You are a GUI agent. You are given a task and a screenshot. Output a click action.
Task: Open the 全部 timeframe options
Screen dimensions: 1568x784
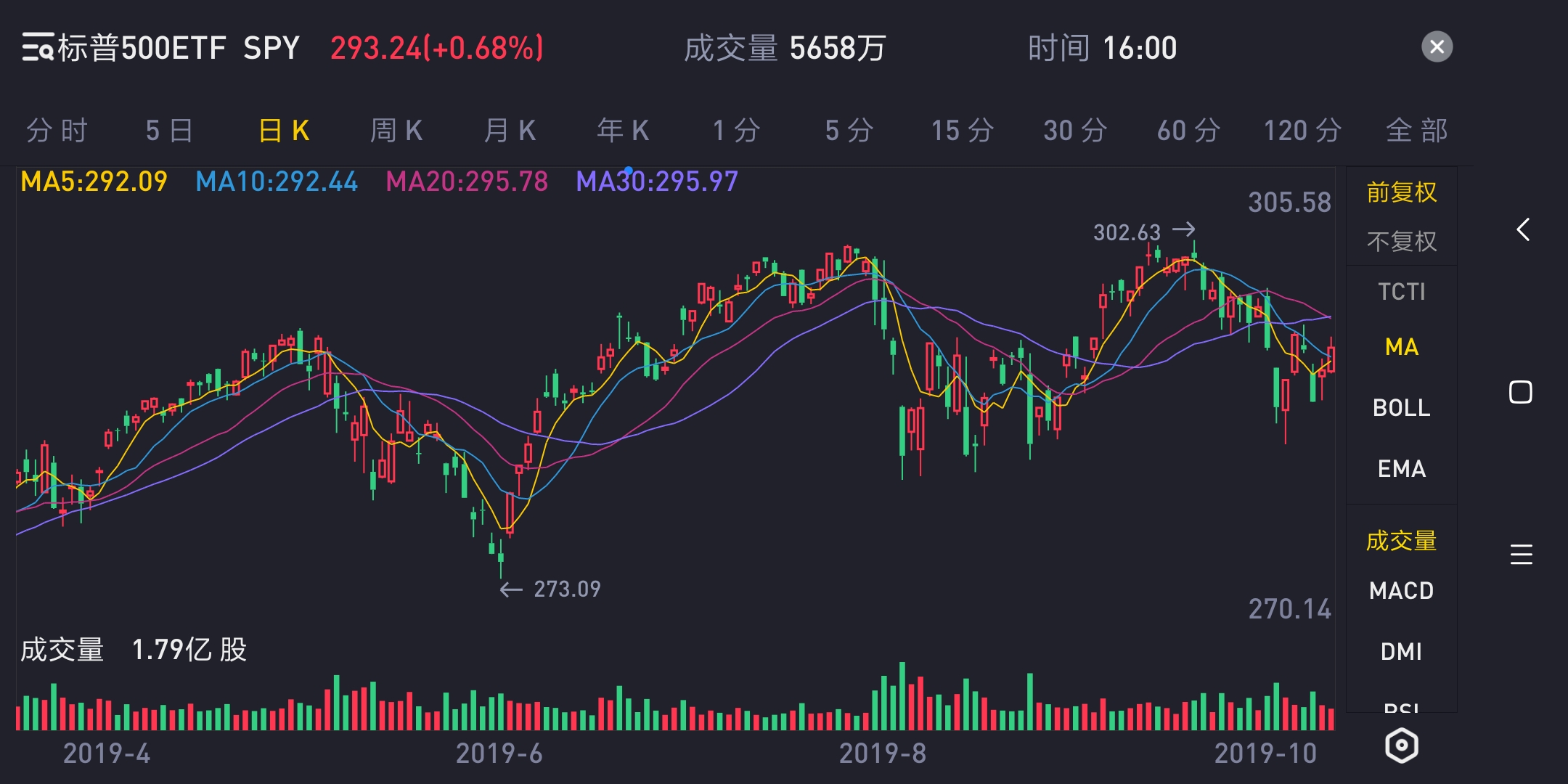click(1416, 131)
